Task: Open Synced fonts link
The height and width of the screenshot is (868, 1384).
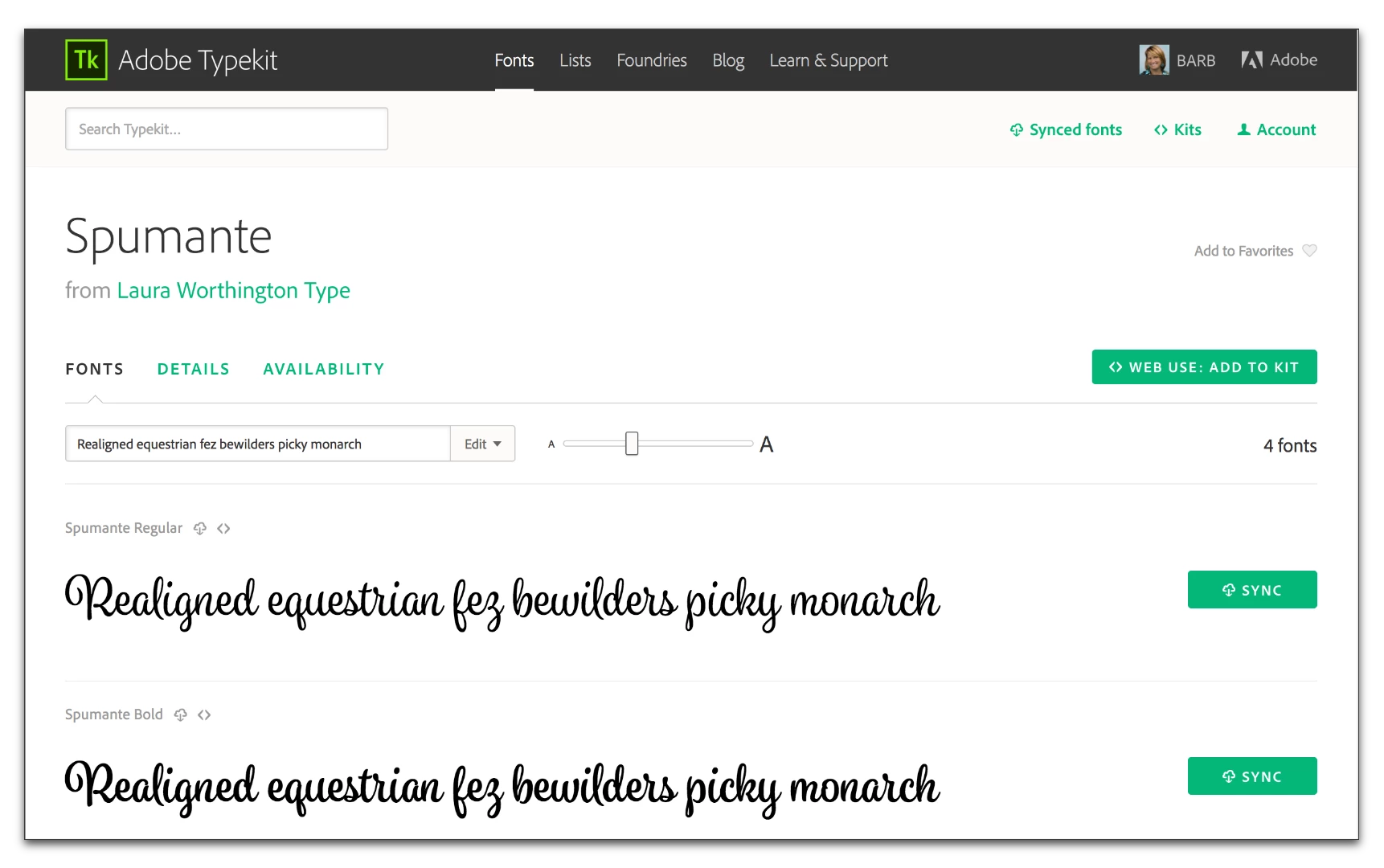Action: 1075,129
